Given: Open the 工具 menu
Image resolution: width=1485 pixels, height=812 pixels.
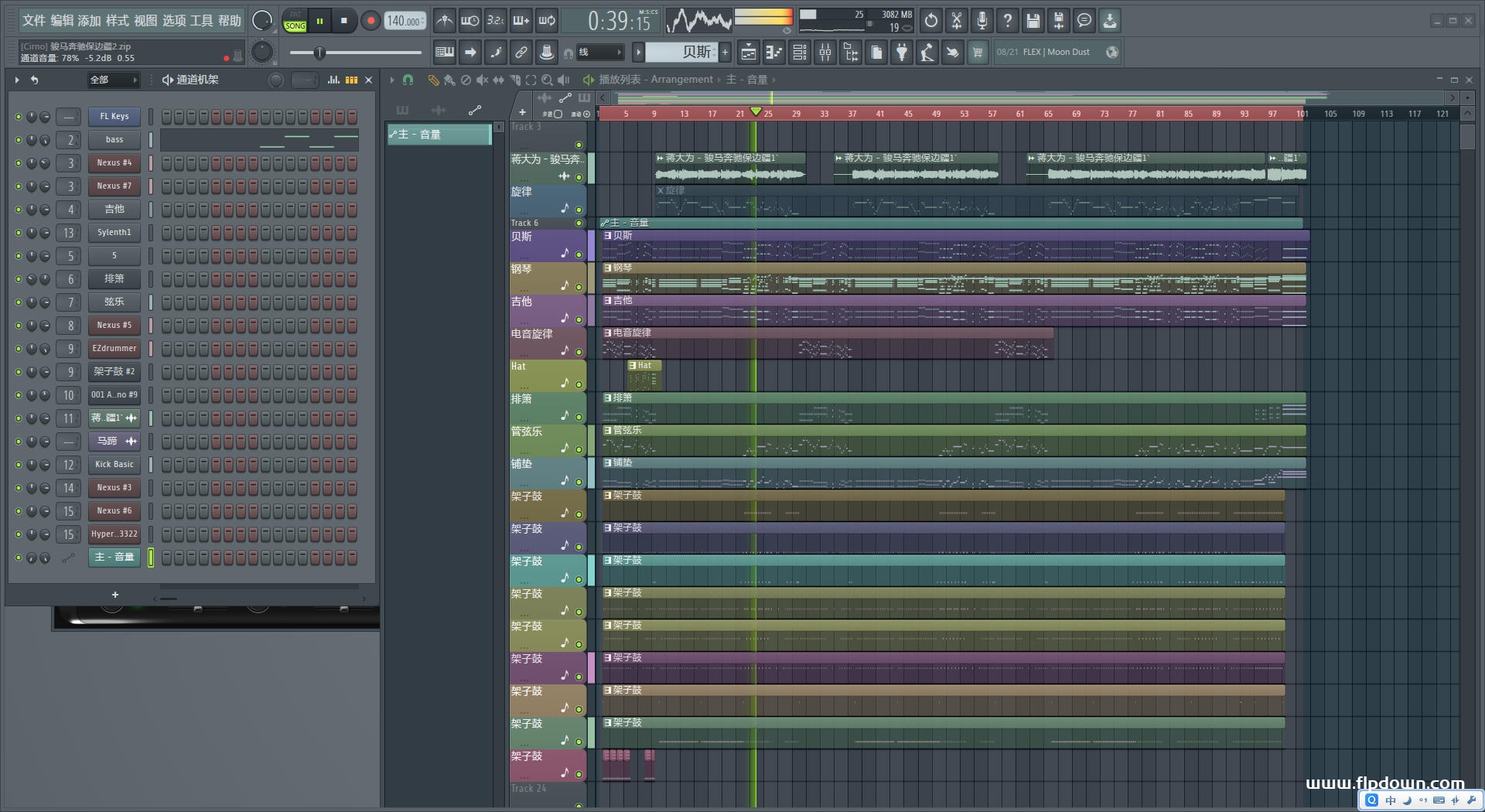Looking at the screenshot, I should [x=201, y=21].
